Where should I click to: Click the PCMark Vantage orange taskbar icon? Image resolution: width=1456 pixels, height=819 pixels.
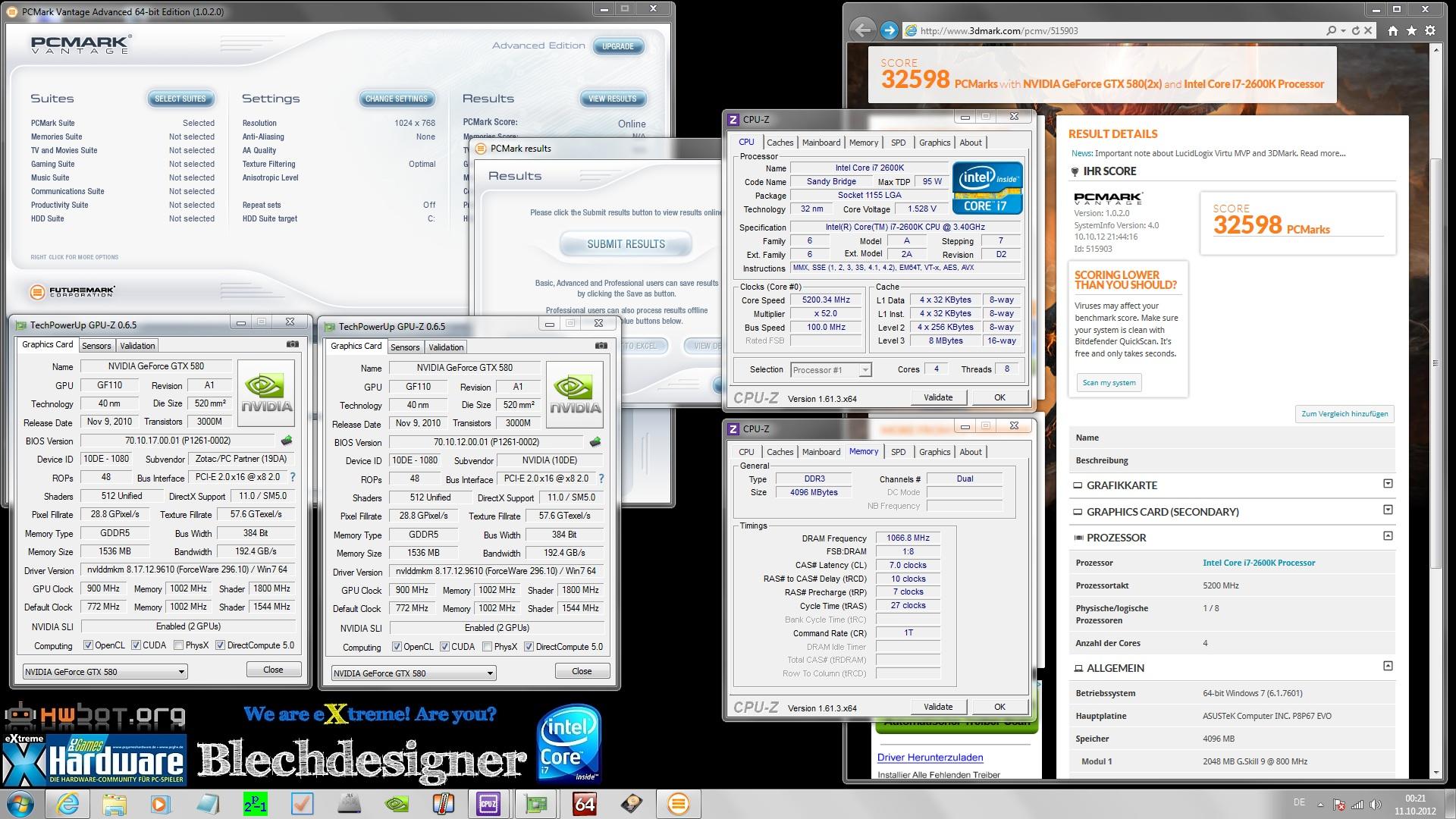[678, 804]
